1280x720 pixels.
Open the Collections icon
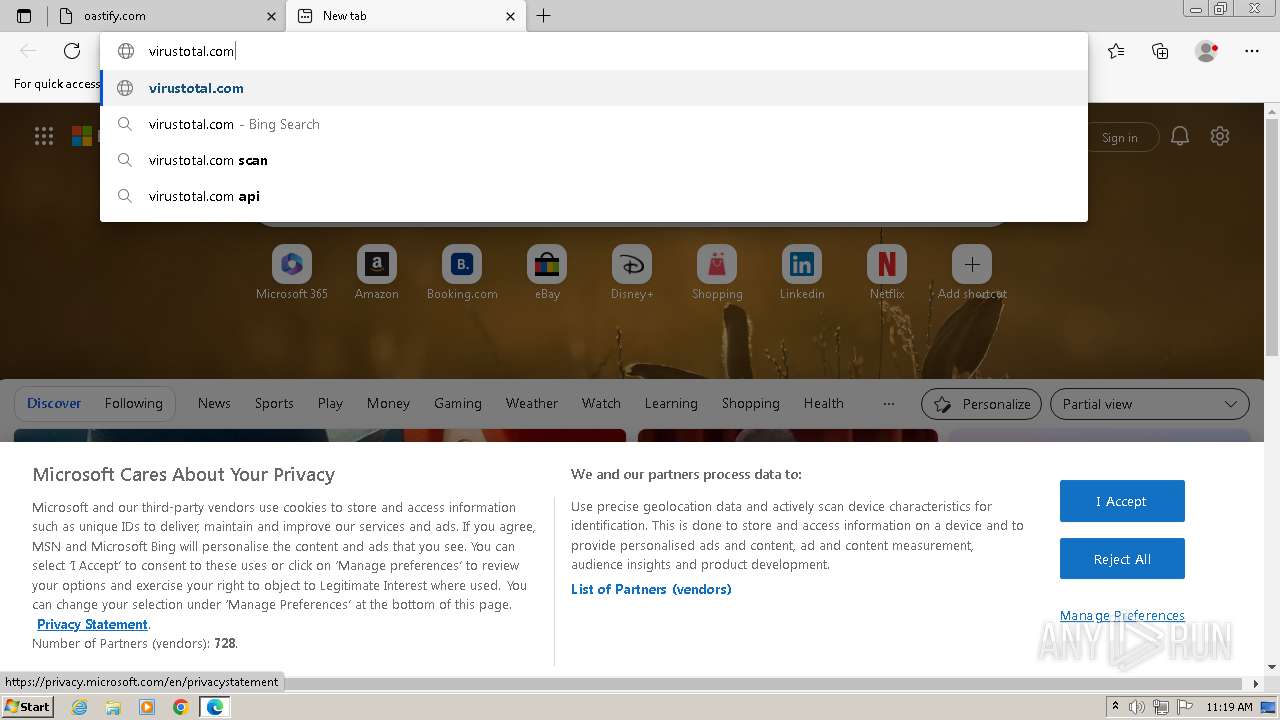(x=1160, y=51)
